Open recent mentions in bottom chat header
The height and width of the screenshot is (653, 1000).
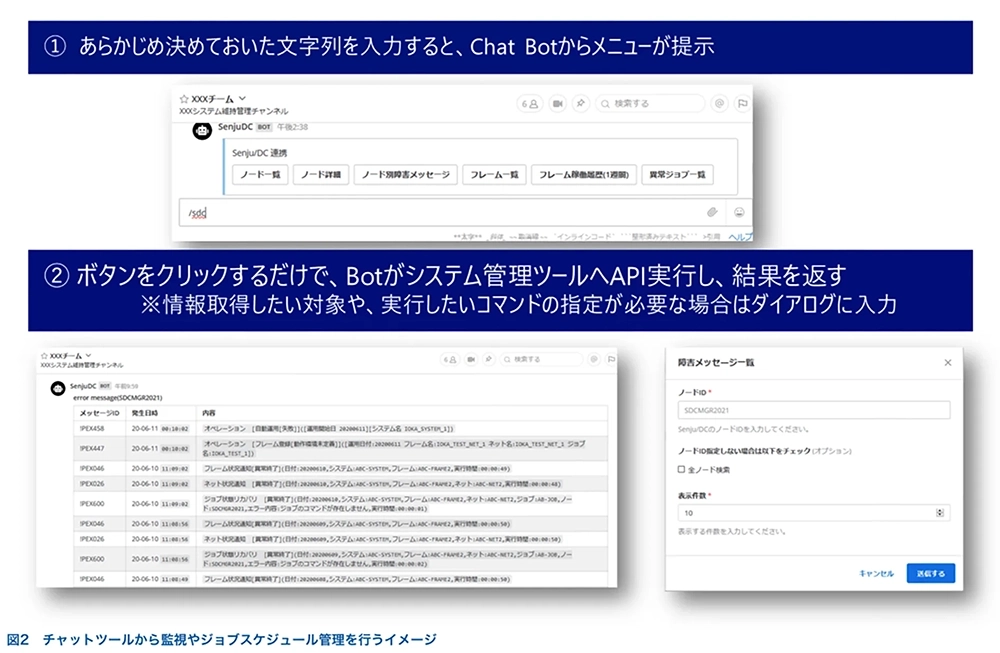point(594,360)
